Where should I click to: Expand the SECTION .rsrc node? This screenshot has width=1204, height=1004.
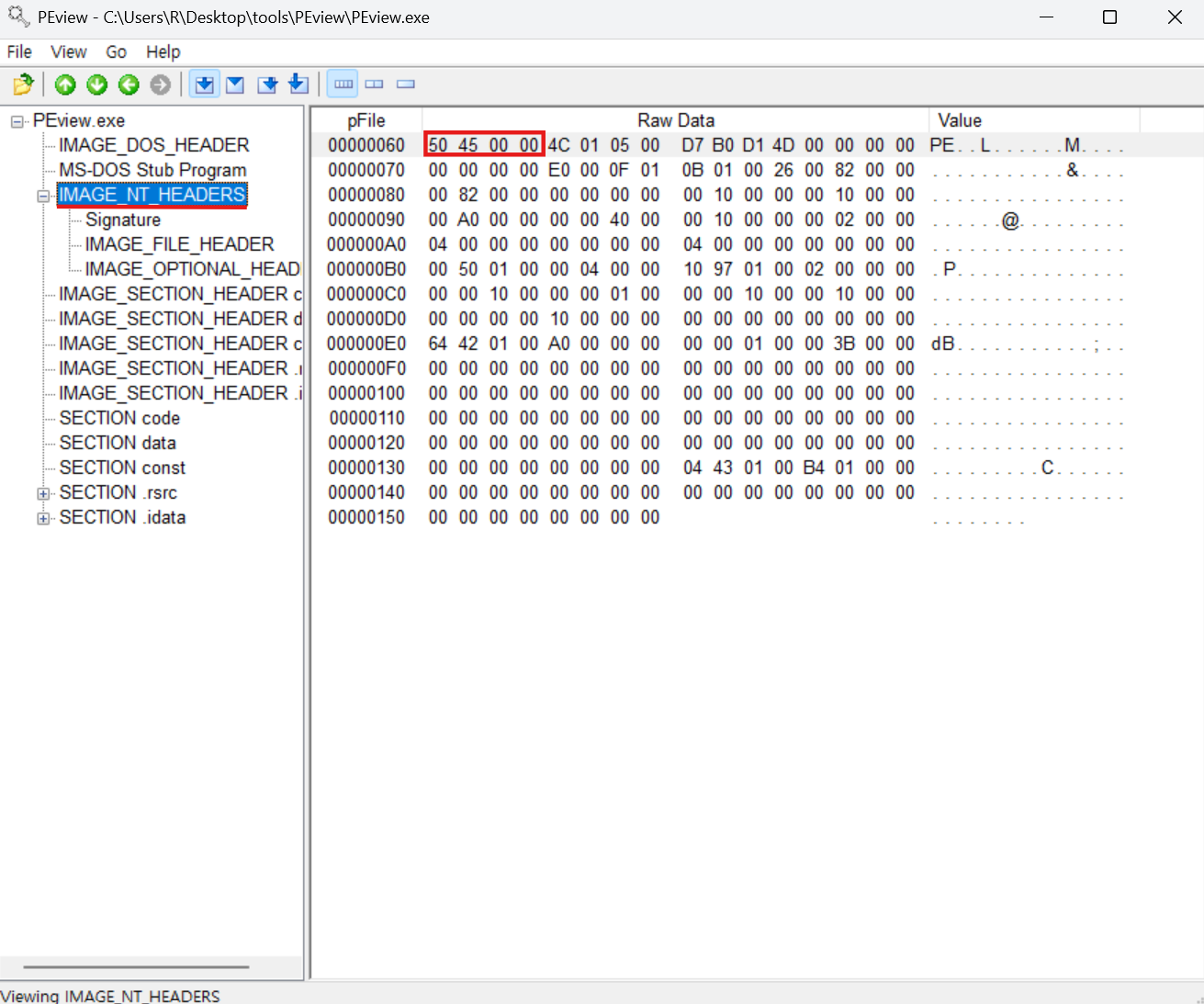pyautogui.click(x=43, y=493)
